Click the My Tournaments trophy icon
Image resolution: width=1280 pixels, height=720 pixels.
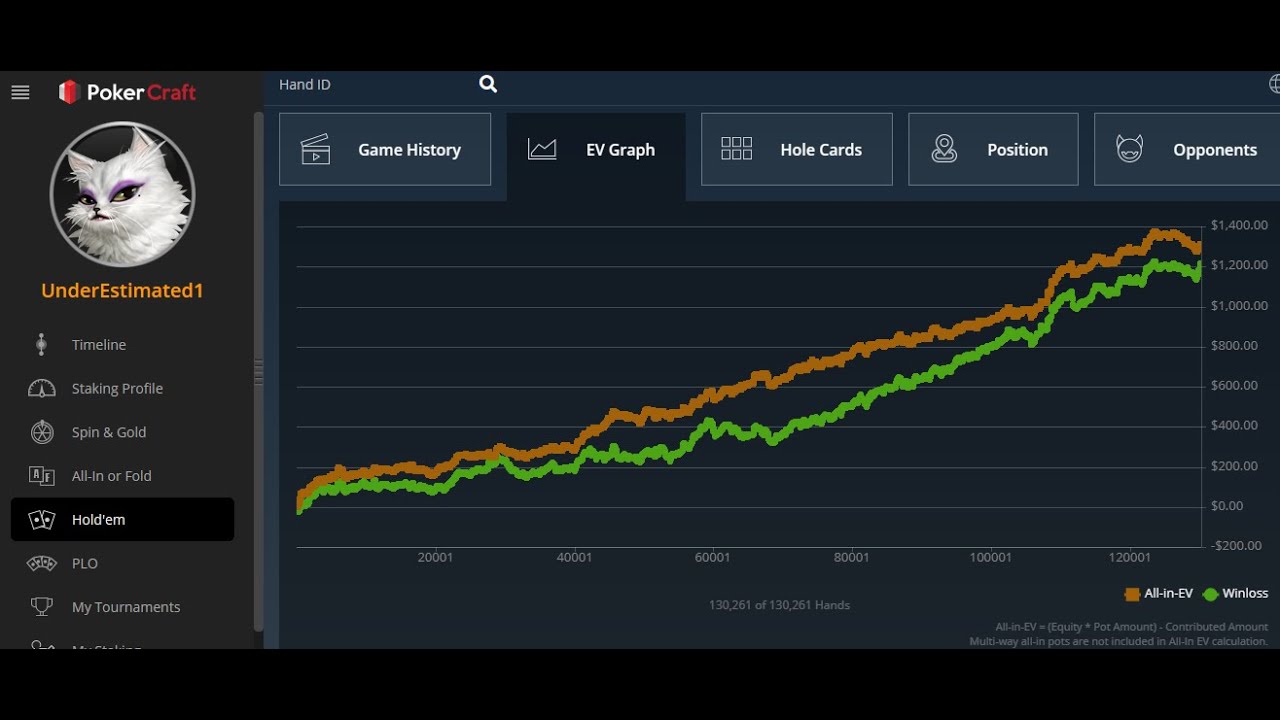pos(41,607)
